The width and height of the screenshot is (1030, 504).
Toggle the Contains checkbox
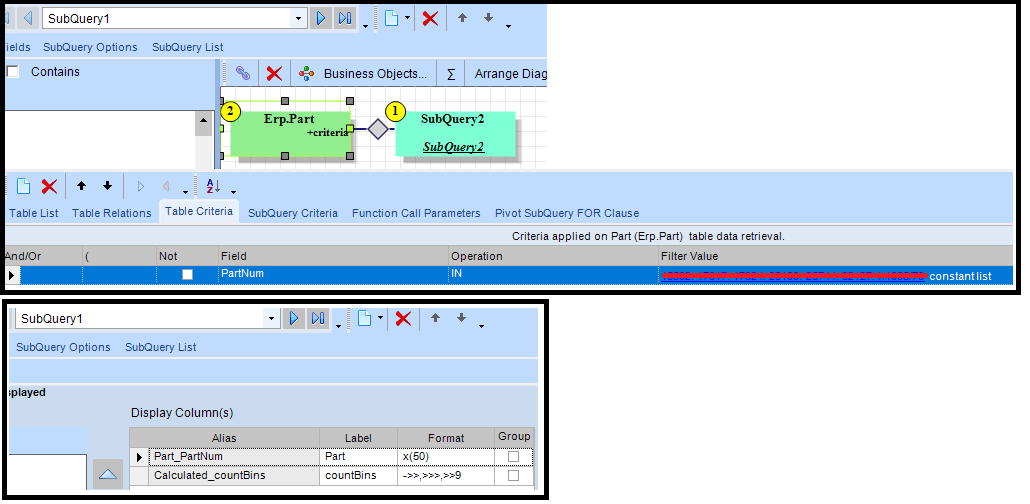pos(12,72)
